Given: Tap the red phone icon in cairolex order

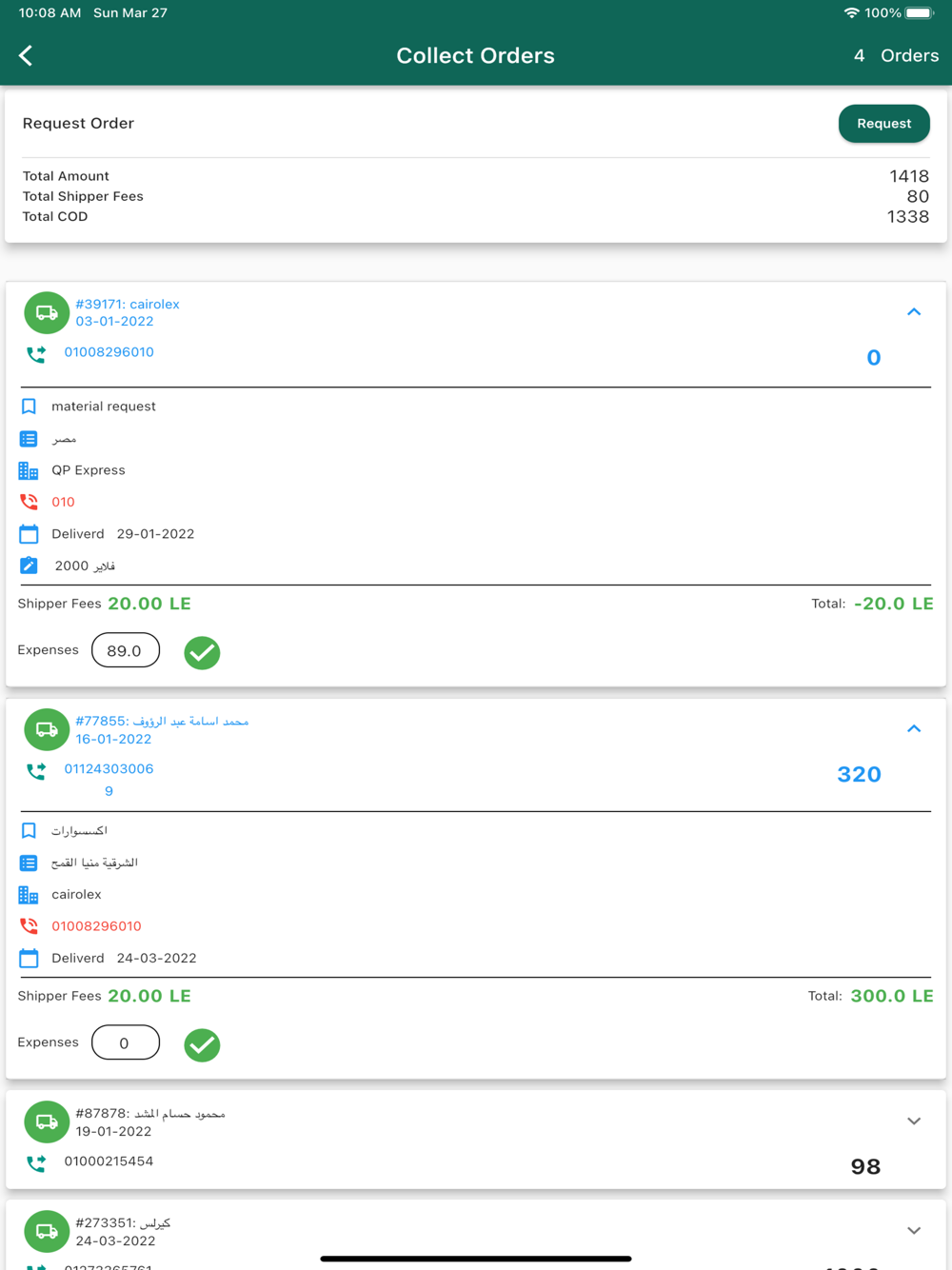Looking at the screenshot, I should click(29, 925).
